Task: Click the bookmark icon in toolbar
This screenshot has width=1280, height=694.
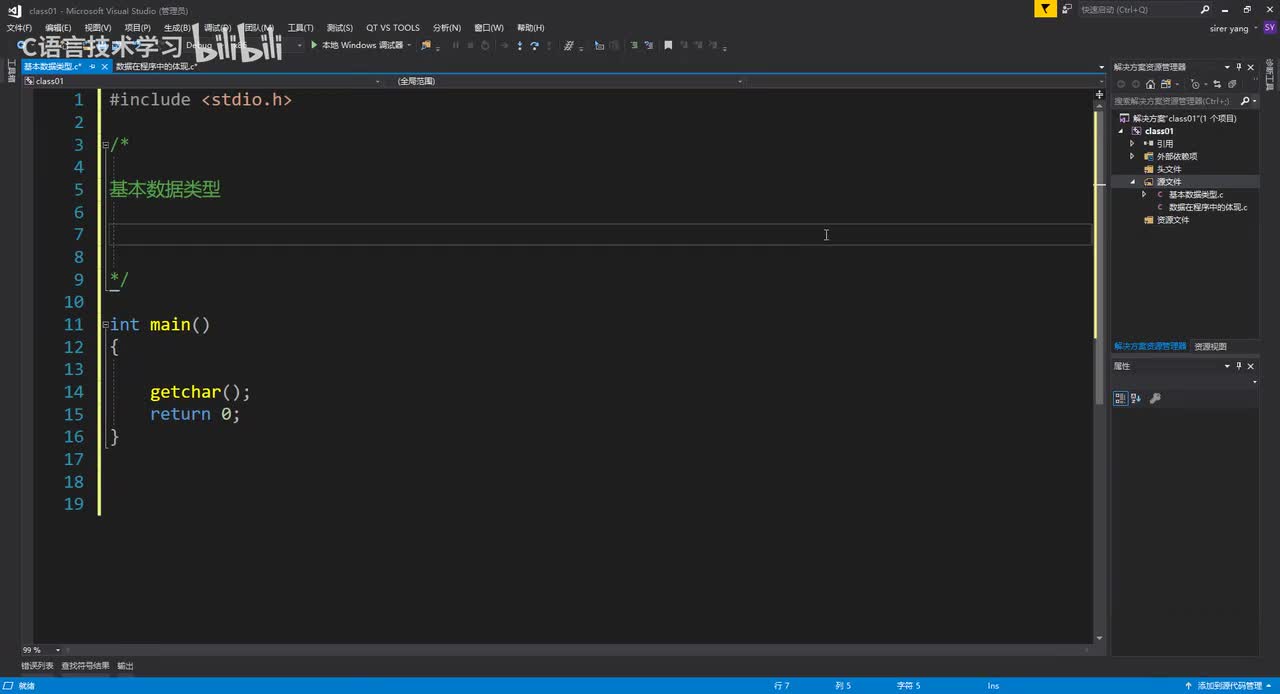Action: [668, 45]
